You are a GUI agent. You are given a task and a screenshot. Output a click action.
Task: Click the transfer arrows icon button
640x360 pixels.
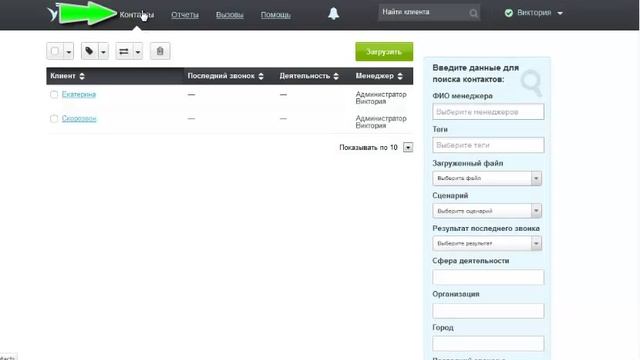(x=124, y=51)
